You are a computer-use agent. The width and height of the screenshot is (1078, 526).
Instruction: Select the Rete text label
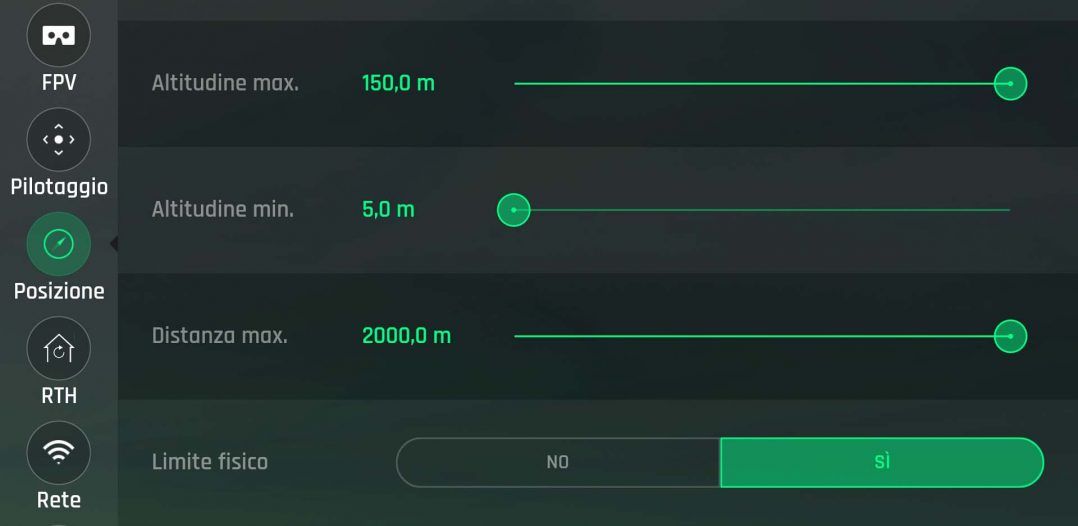[58, 500]
